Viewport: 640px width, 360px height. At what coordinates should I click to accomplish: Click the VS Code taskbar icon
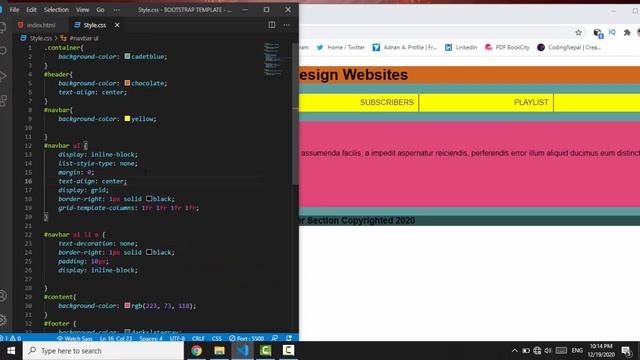pyautogui.click(x=242, y=351)
